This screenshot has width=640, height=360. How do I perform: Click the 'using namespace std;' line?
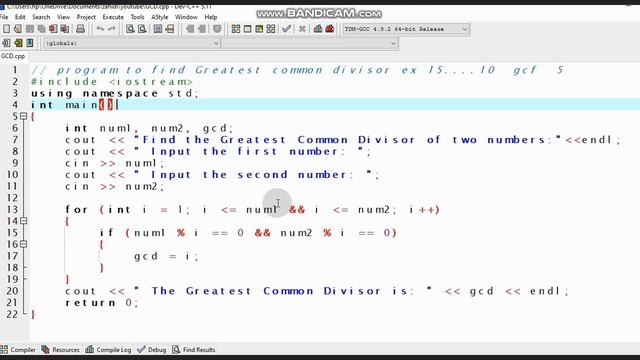pyautogui.click(x=115, y=93)
